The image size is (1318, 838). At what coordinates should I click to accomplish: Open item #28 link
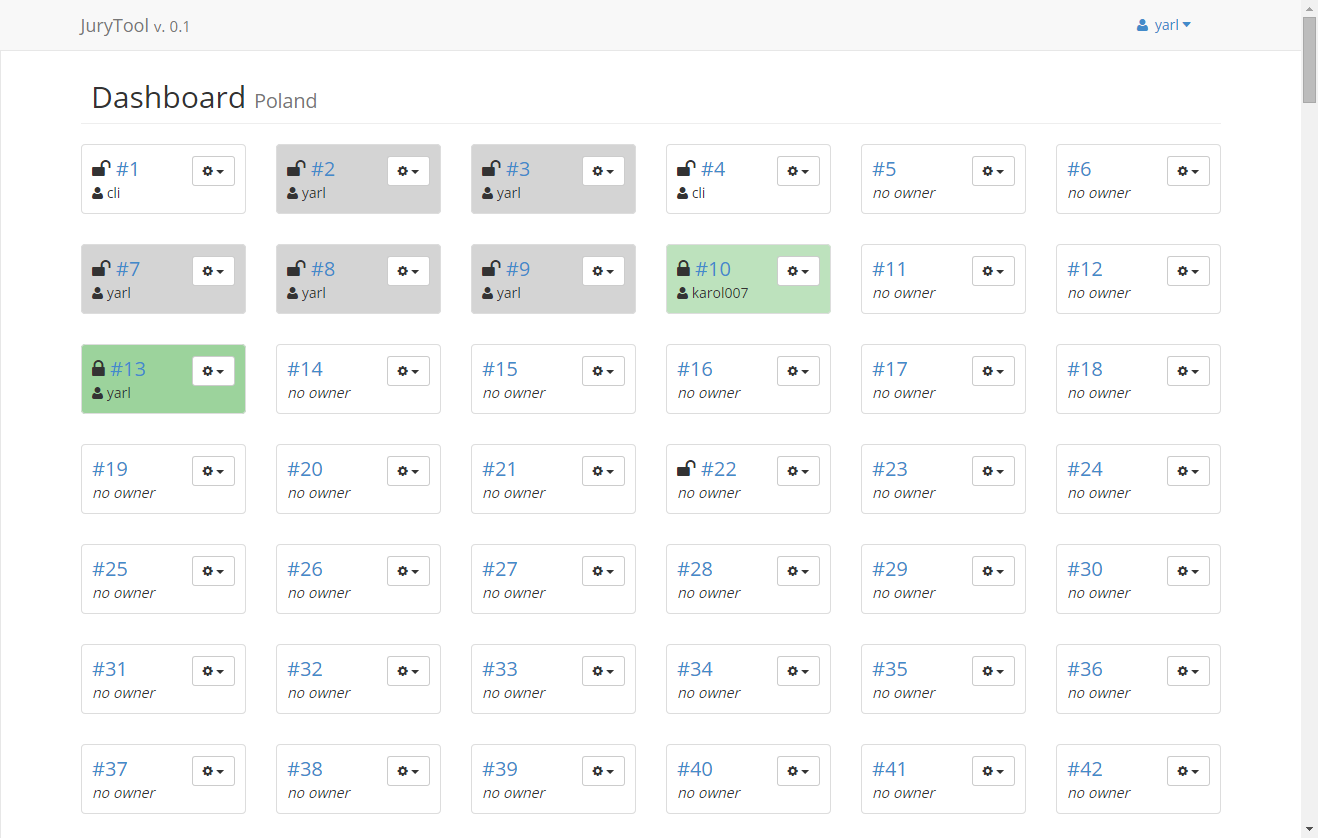[x=695, y=569]
